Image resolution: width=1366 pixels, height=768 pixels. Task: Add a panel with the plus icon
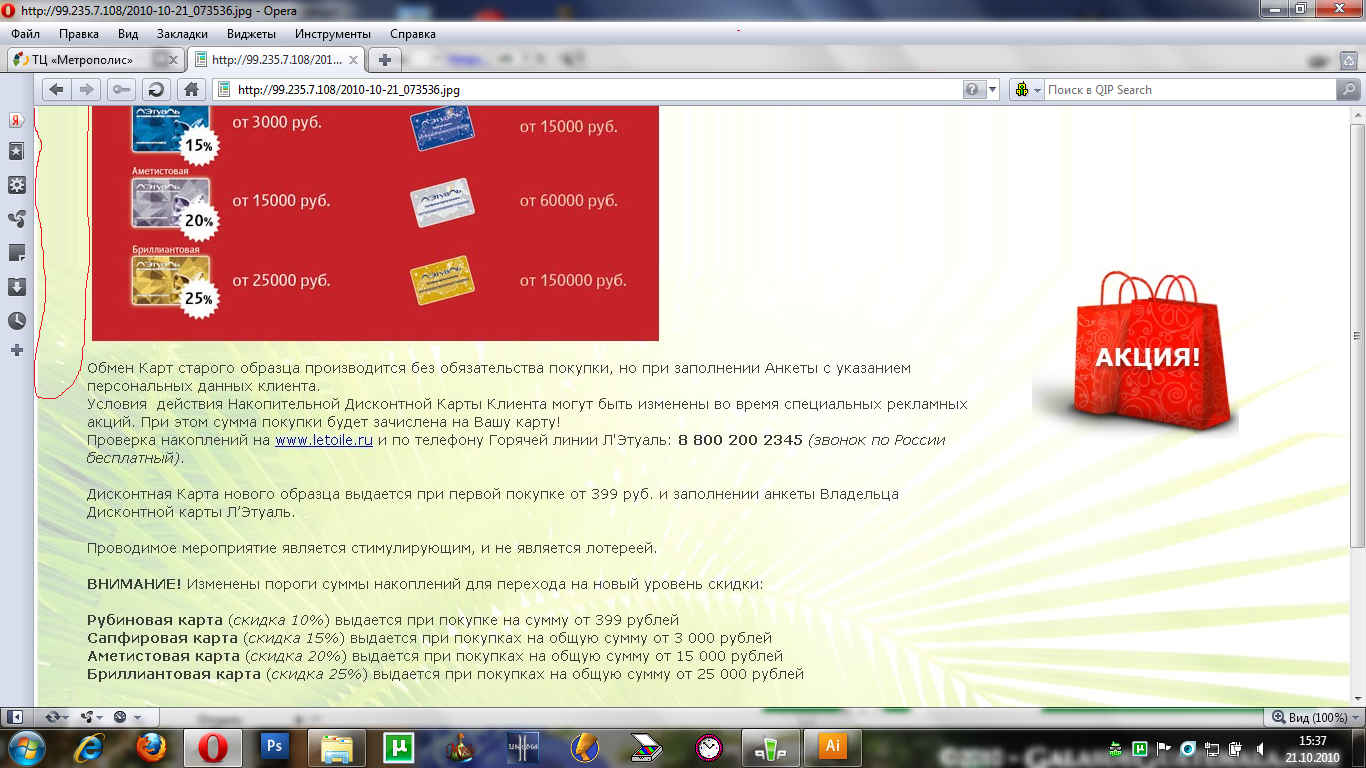coord(16,350)
